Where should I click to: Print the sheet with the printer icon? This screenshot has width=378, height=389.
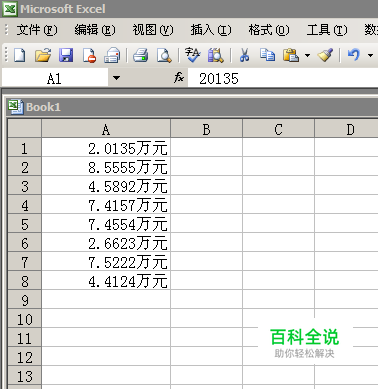(141, 55)
